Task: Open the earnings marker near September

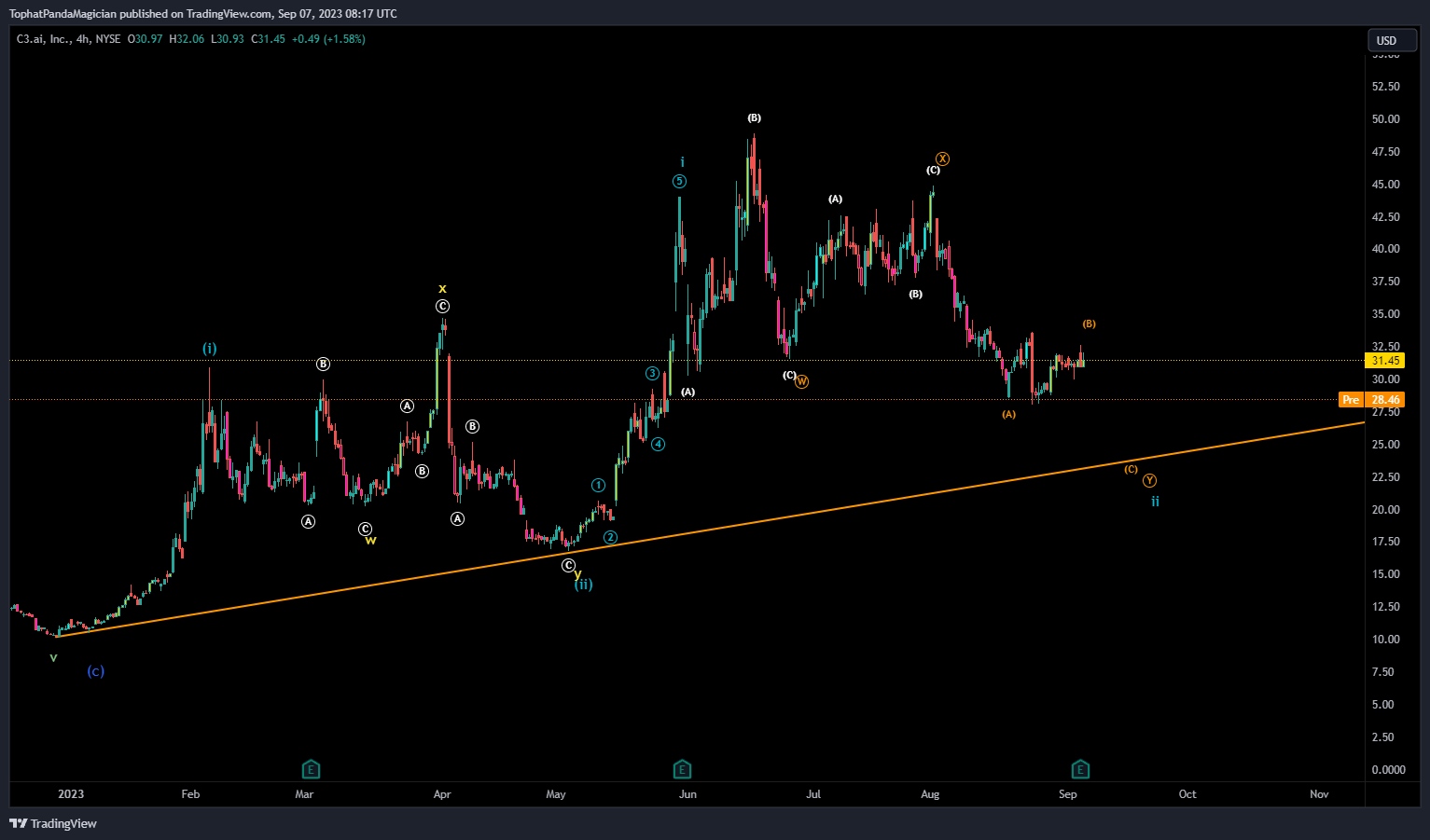Action: [1080, 769]
